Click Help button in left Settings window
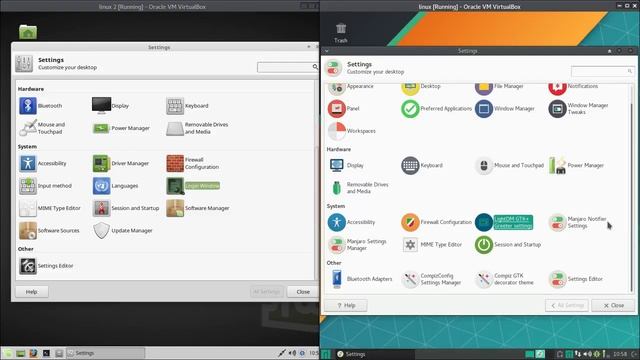The image size is (640, 360). tap(31, 292)
